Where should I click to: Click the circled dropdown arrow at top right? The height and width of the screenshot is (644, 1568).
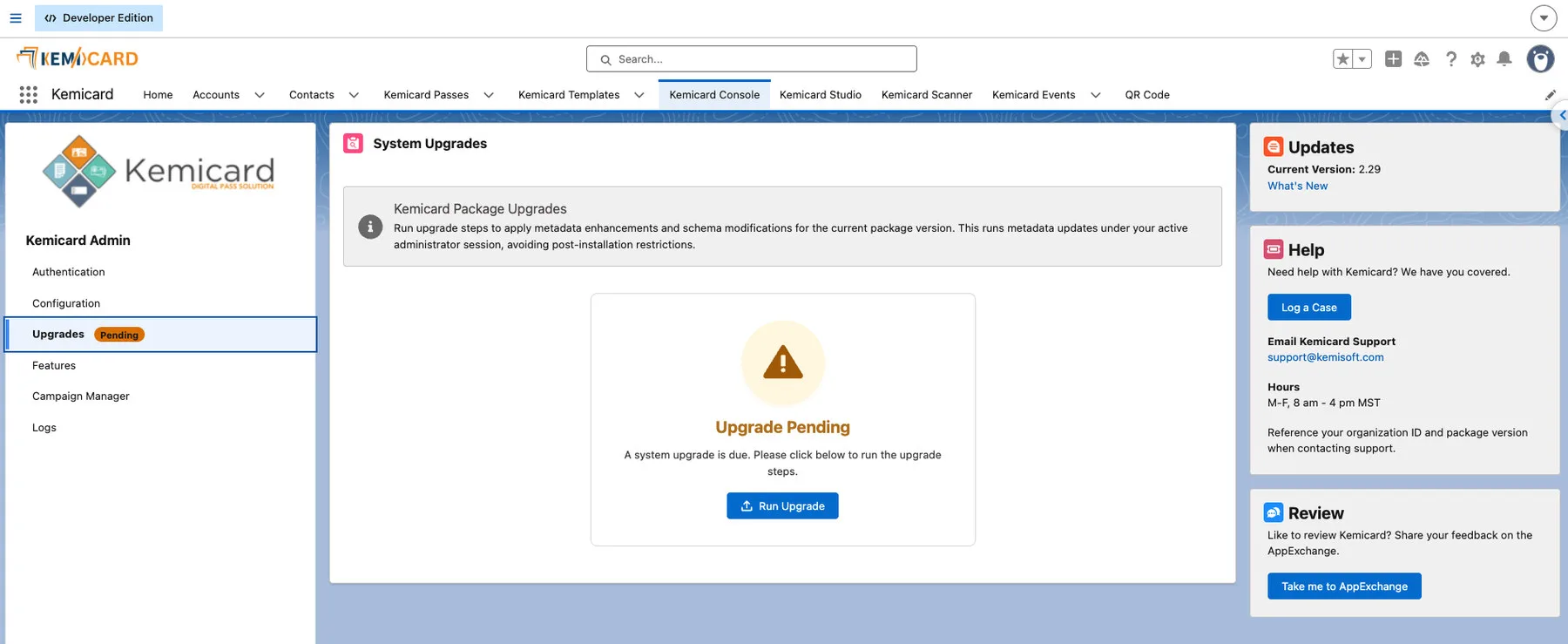[x=1544, y=17]
